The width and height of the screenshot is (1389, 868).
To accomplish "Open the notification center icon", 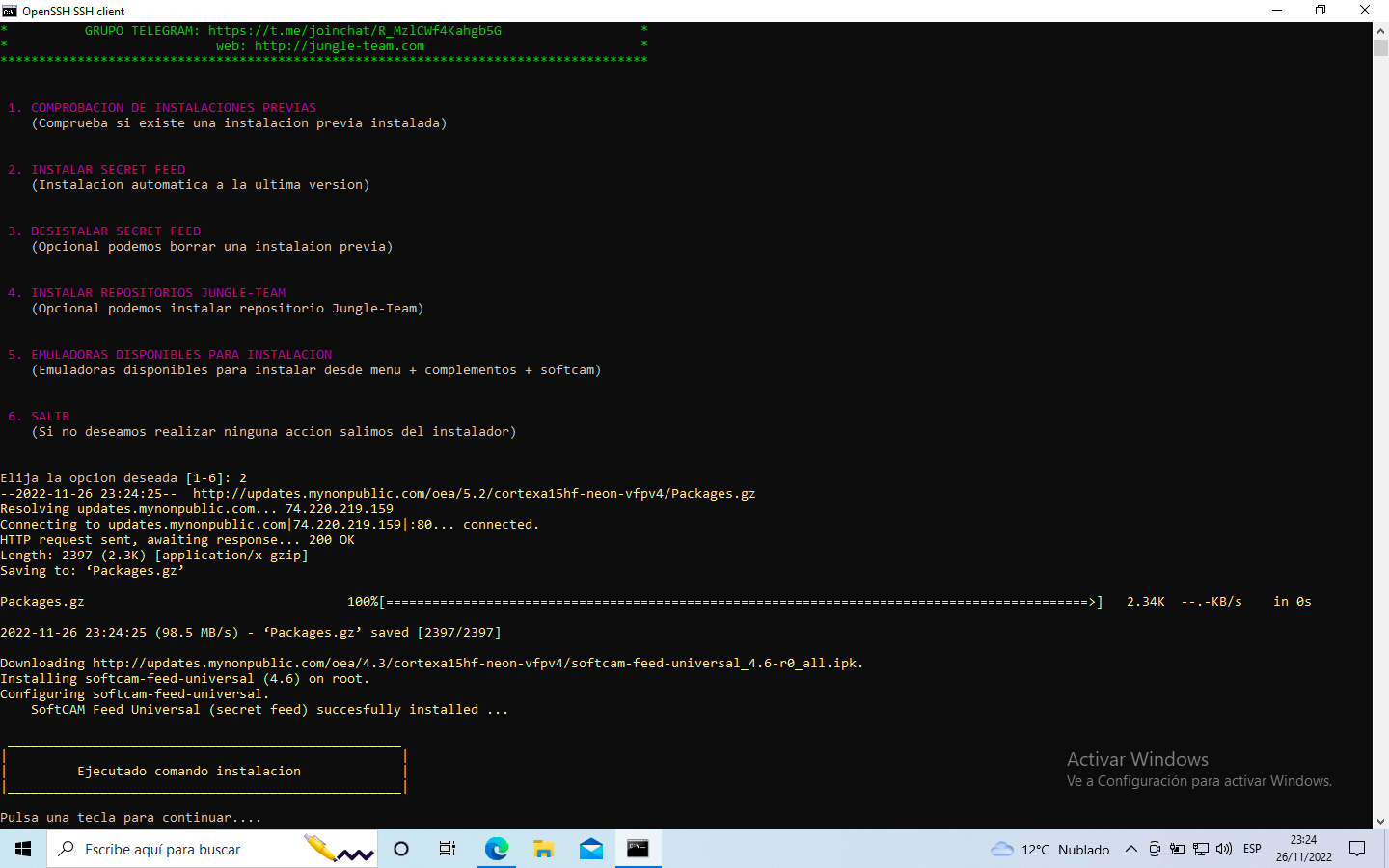I will point(1357,849).
